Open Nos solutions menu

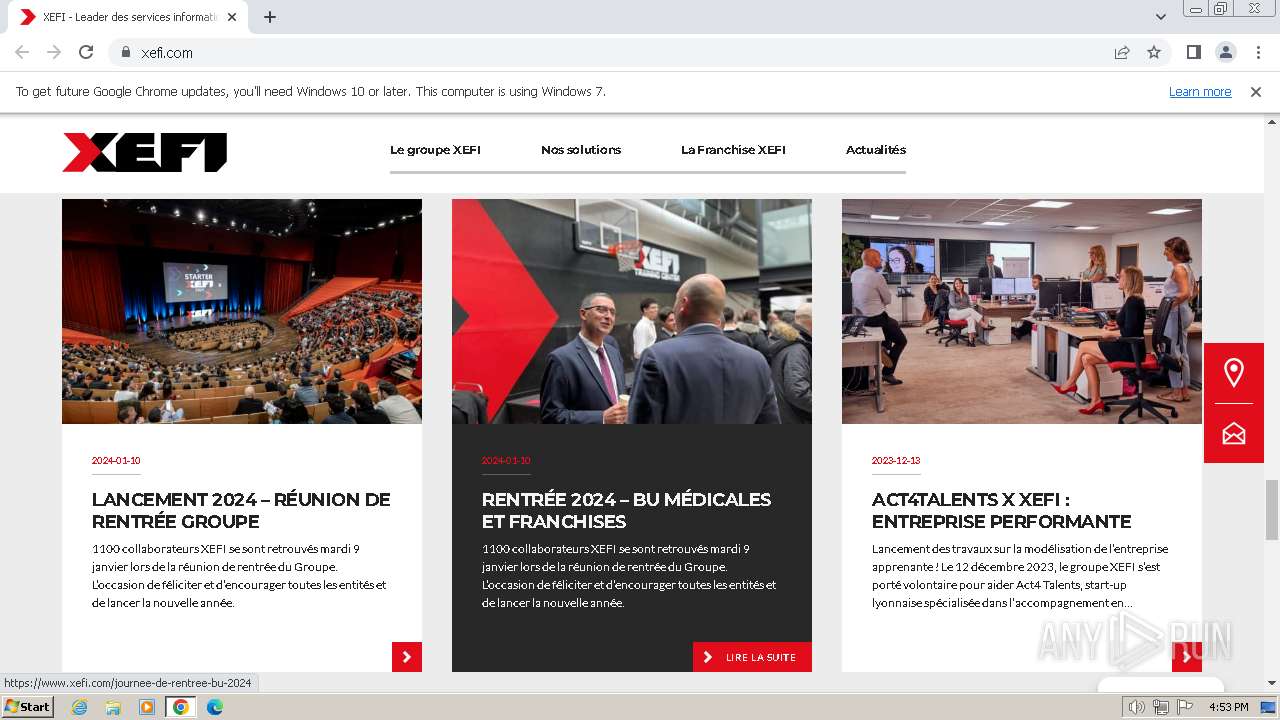[581, 150]
